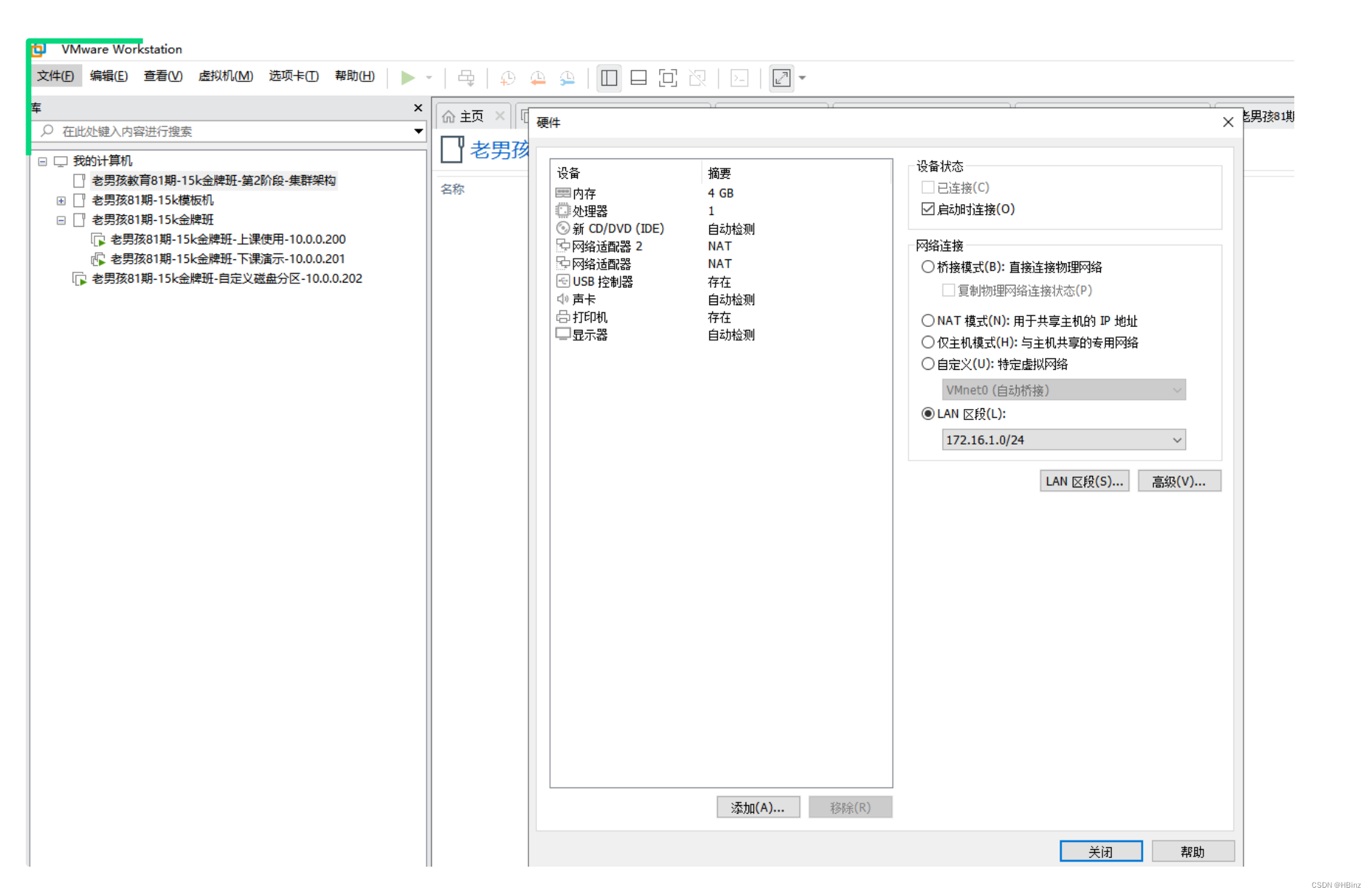Toggle 复制物理网络连接状态(P) checkbox

click(948, 291)
